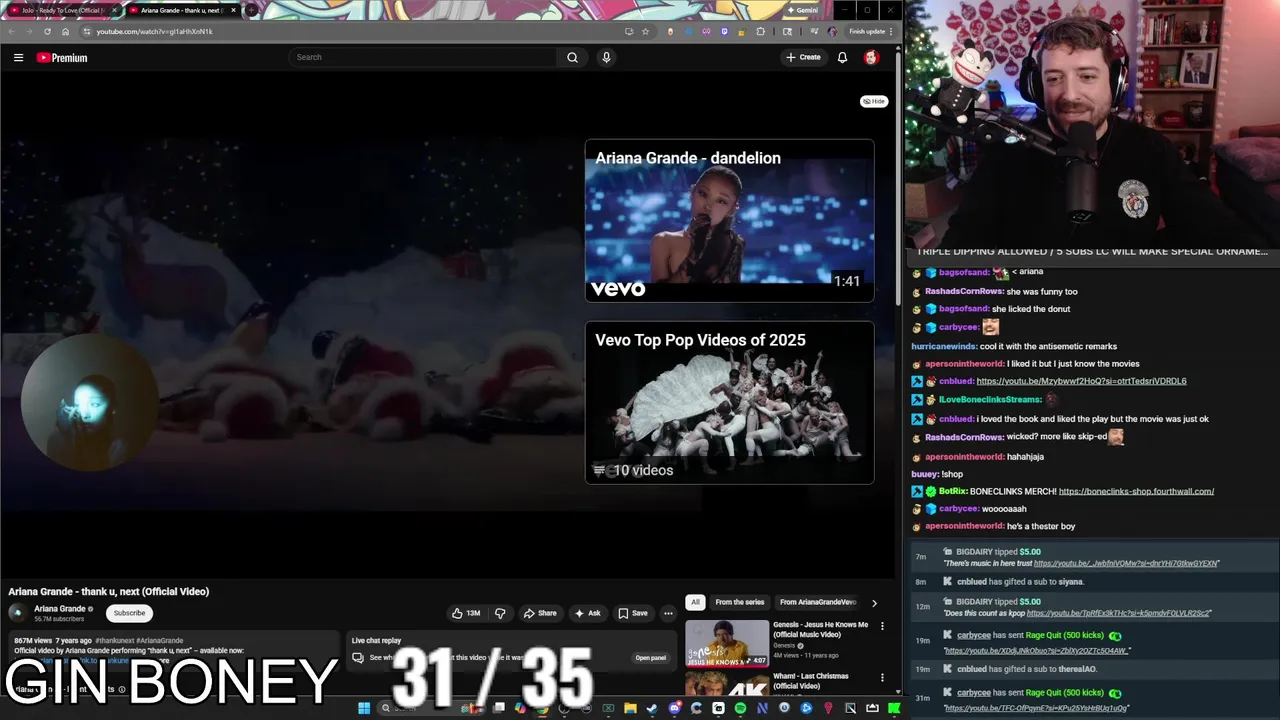
Task: Open the #ArianaGrande hashtag
Action: pyautogui.click(x=160, y=640)
